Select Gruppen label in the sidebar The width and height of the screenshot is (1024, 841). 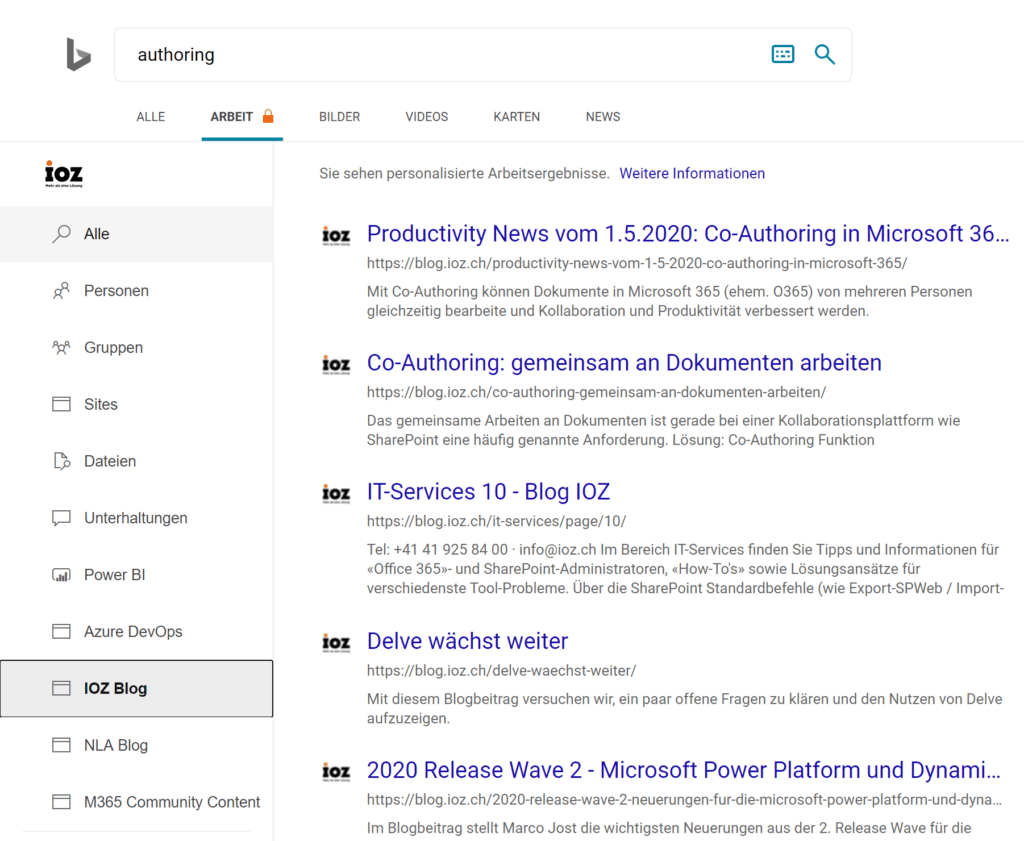[x=114, y=348]
